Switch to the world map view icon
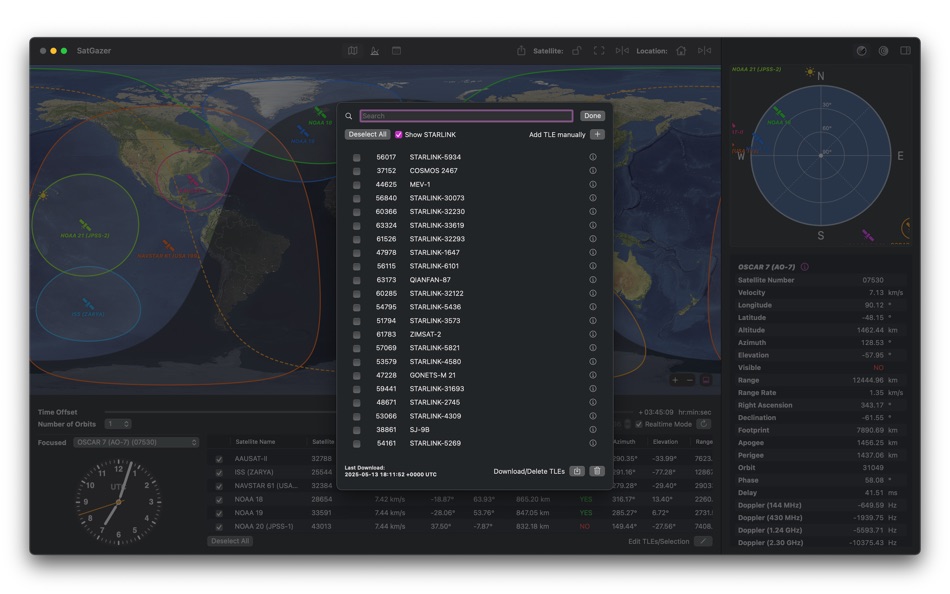The width and height of the screenshot is (950, 594). point(353,51)
